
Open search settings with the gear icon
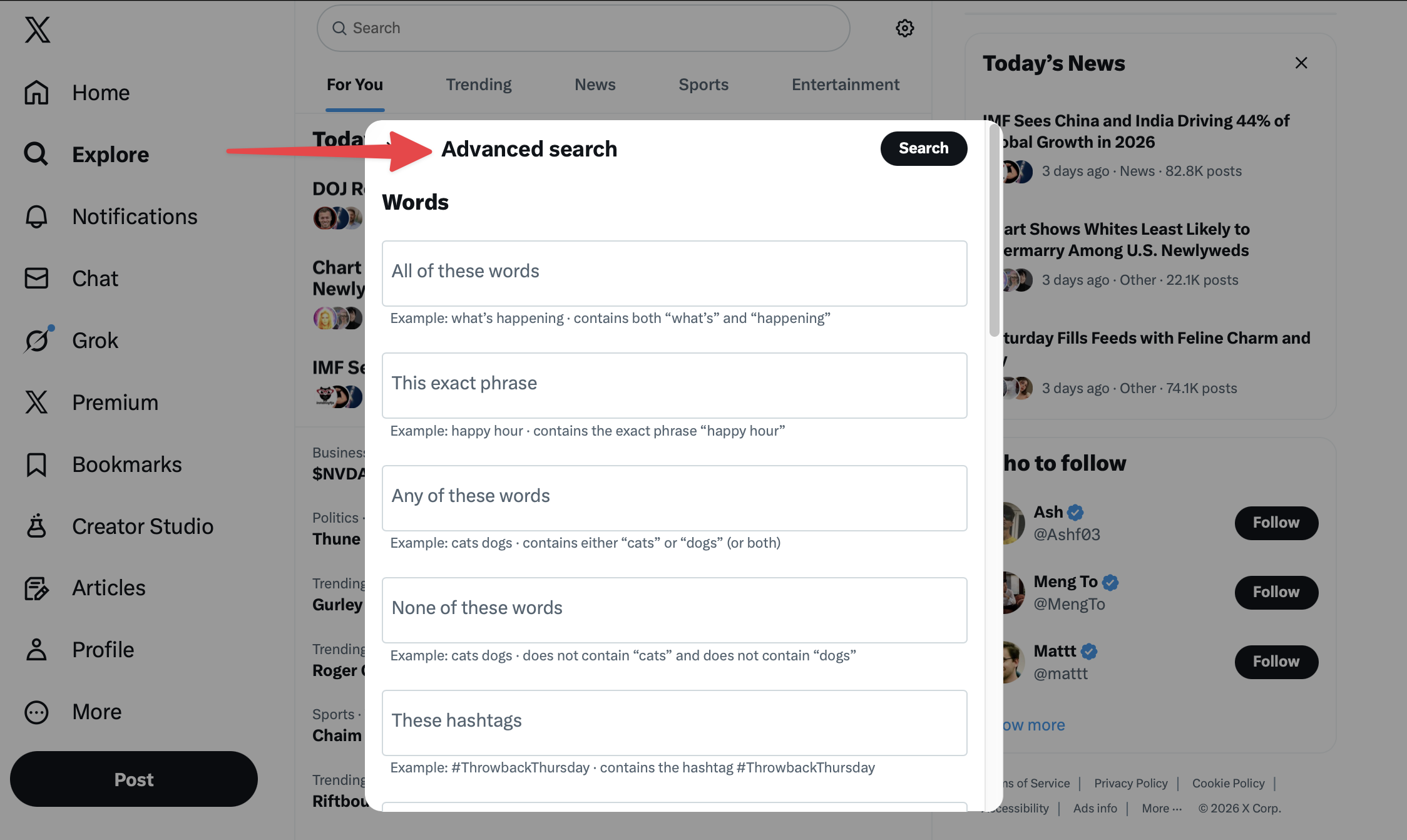904,28
